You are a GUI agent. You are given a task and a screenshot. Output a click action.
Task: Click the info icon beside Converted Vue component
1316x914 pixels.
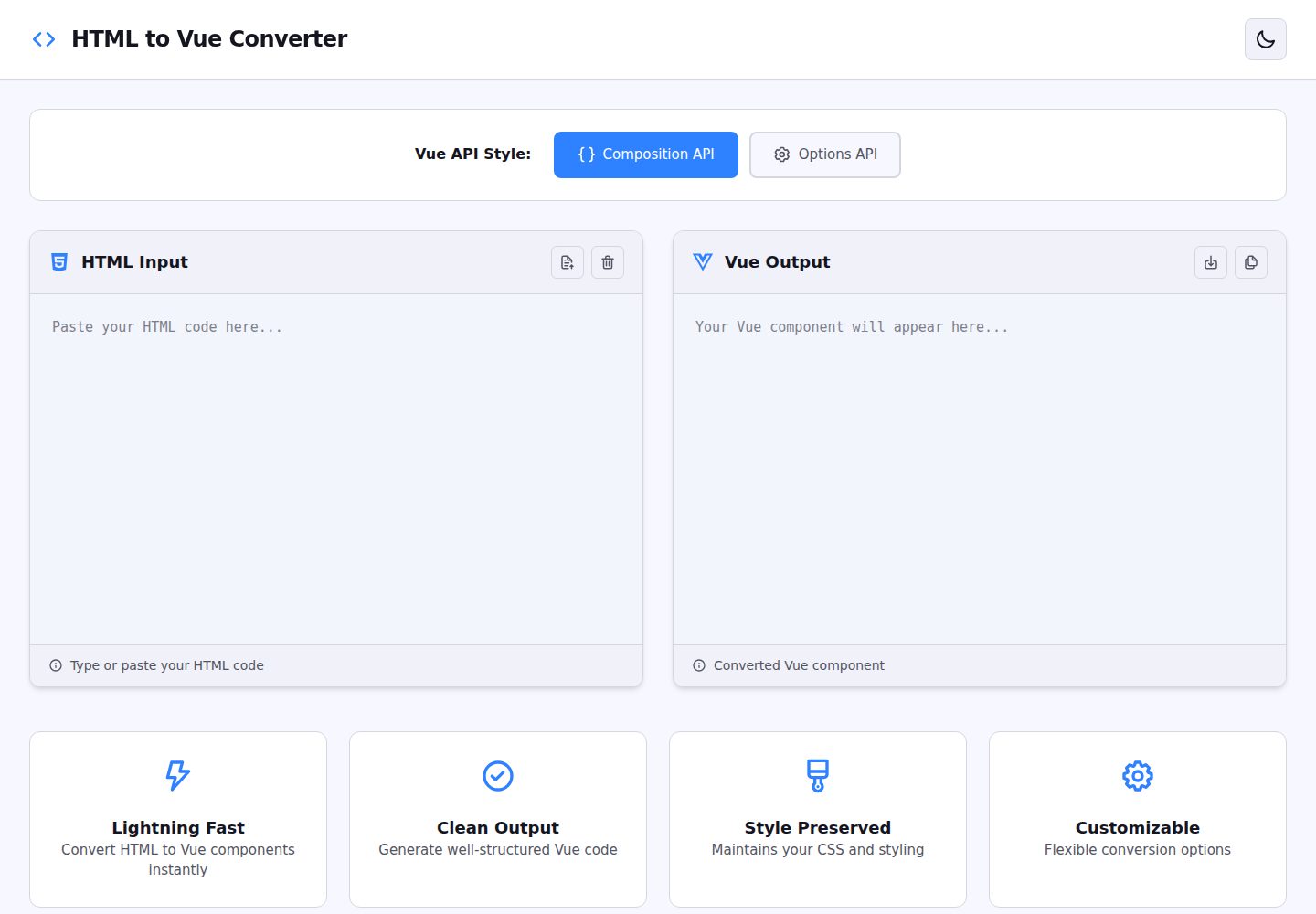coord(699,665)
